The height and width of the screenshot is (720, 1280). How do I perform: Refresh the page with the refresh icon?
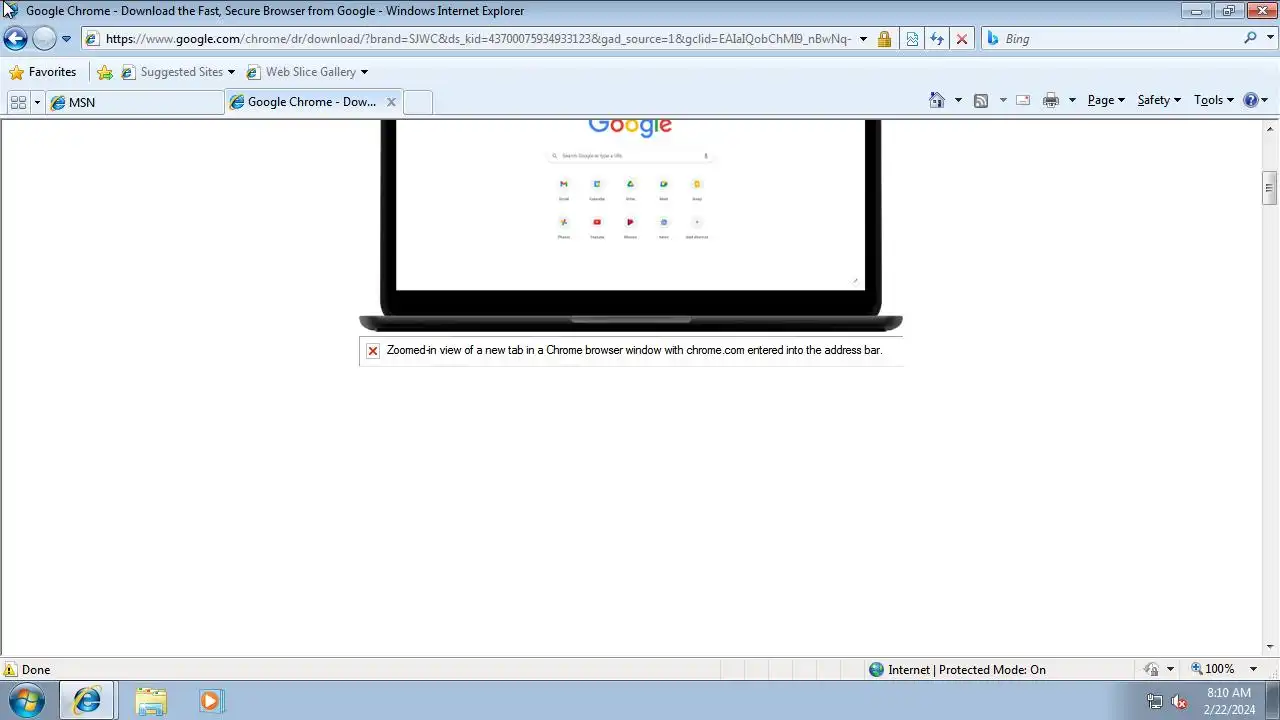(x=937, y=39)
